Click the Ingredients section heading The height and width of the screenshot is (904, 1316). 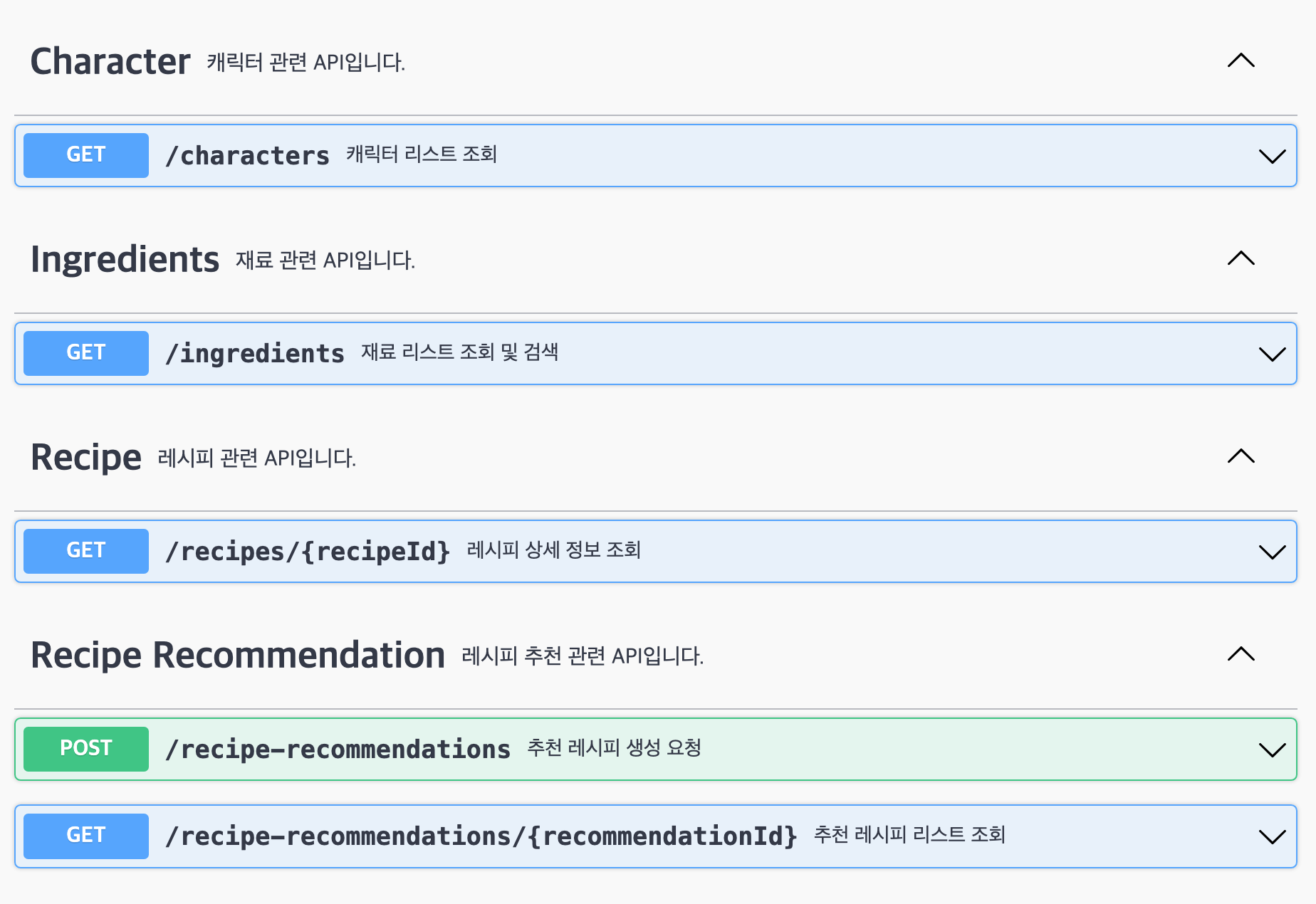coord(125,260)
